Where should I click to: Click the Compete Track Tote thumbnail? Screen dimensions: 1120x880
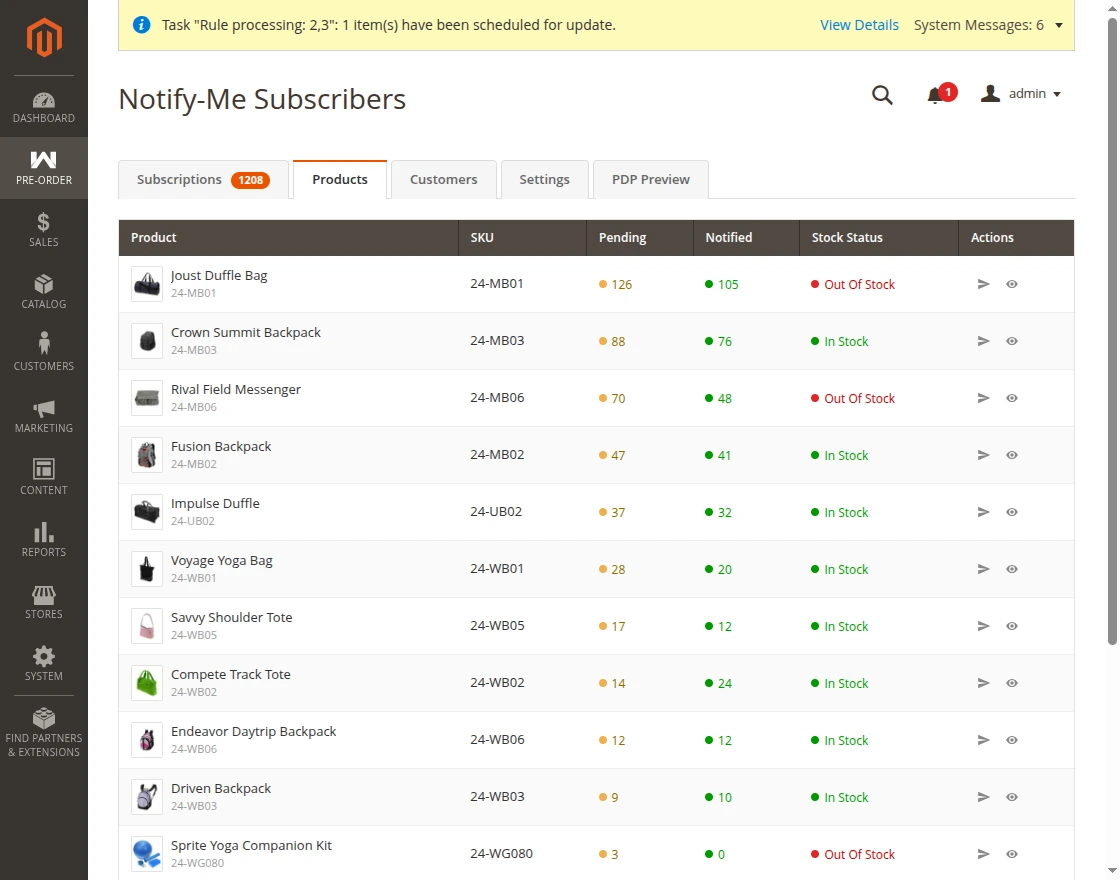[x=147, y=683]
